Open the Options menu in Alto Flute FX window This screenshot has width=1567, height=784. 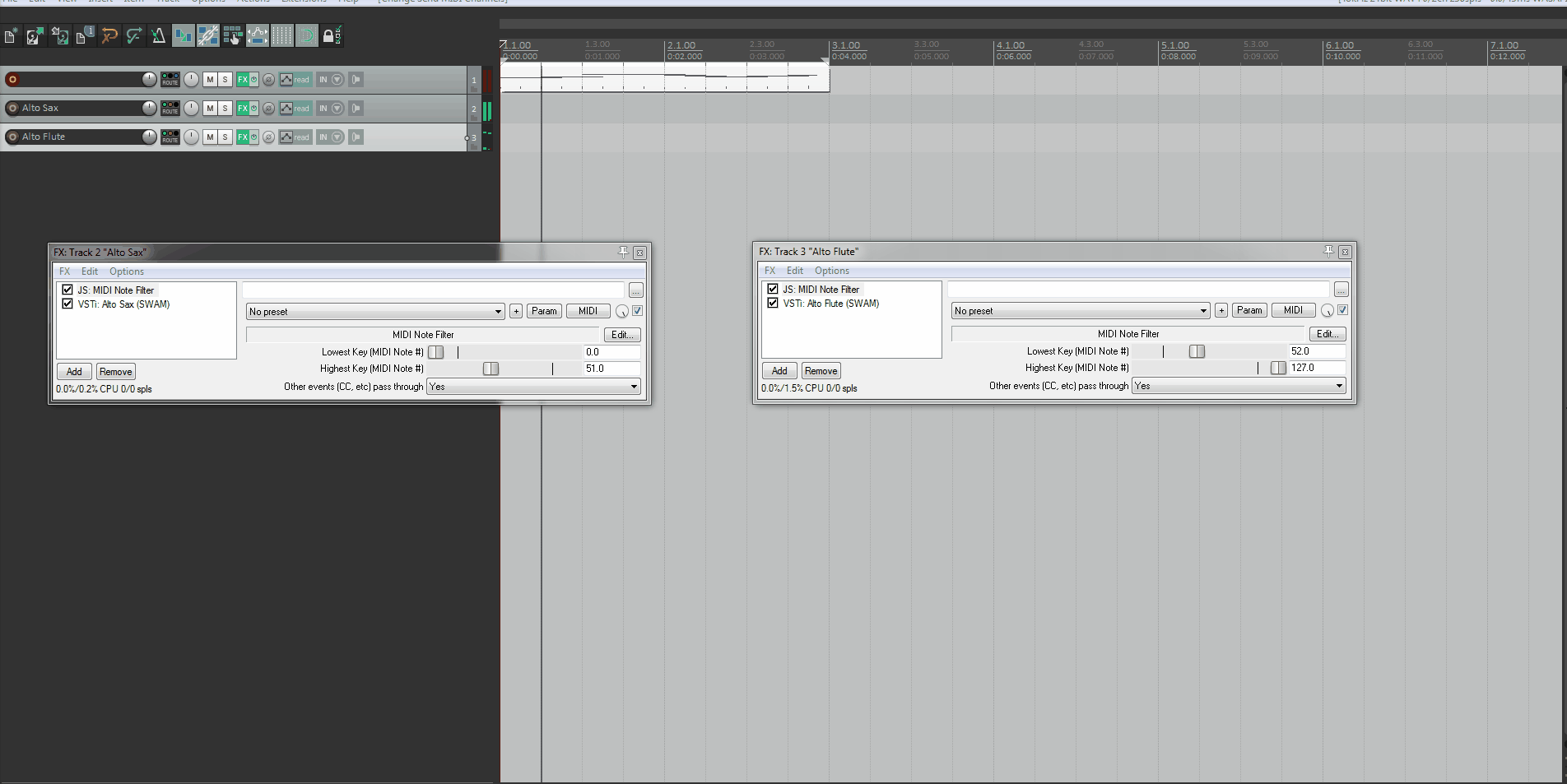tap(832, 271)
